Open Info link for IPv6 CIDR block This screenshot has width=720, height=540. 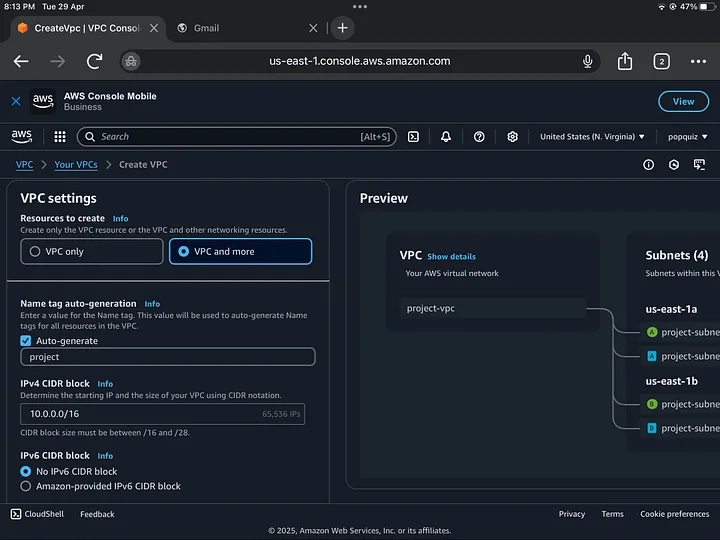tap(105, 456)
